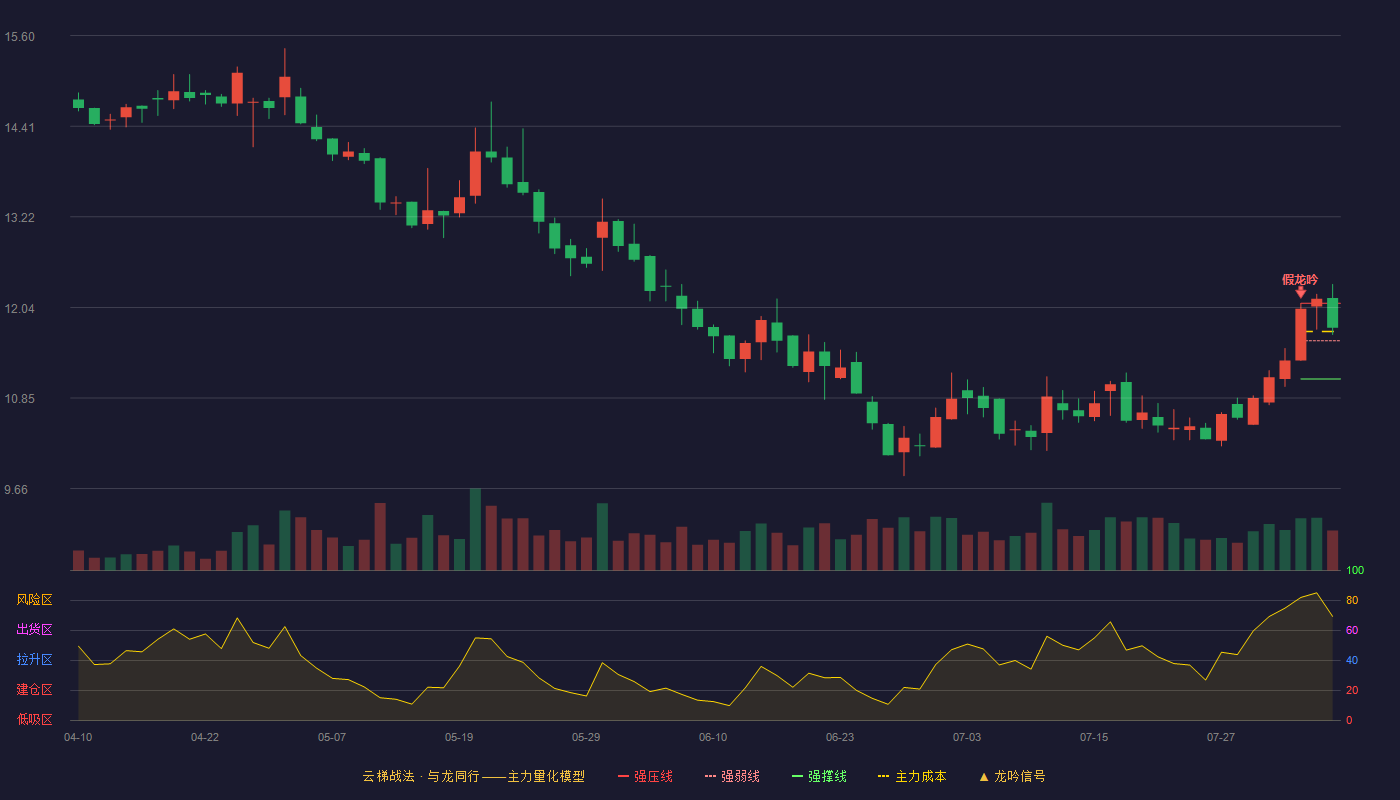The height and width of the screenshot is (800, 1400).
Task: Click the 05-29 date label
Action: coord(586,737)
